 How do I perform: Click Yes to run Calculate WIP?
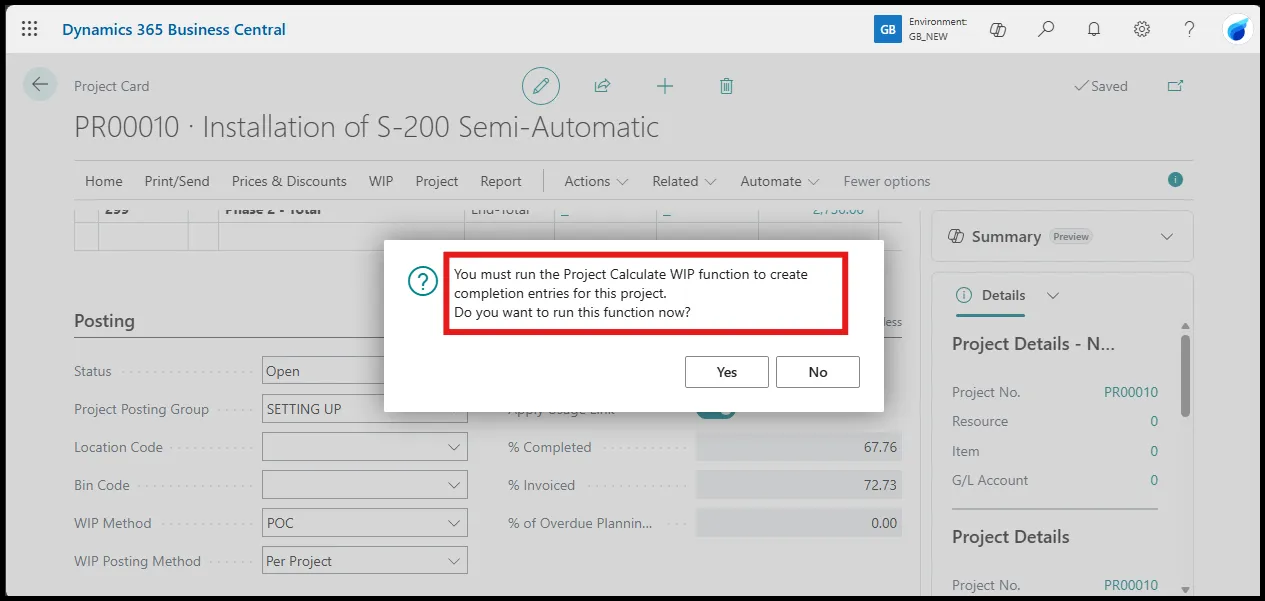tap(727, 372)
